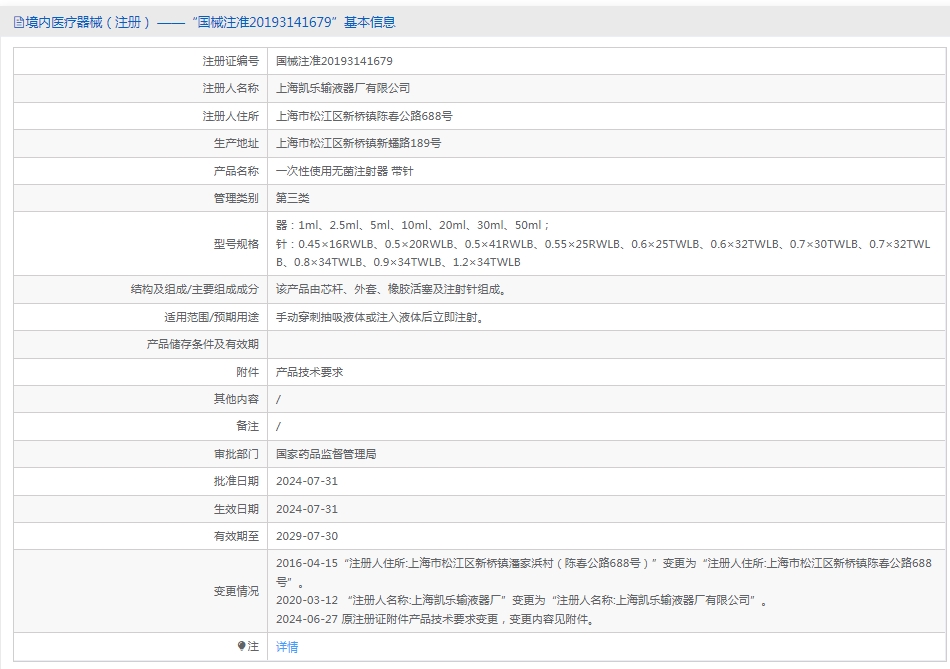
Task: Click syringe sizes line 1ml、2.5ml、5ml
Action: pyautogui.click(x=413, y=225)
